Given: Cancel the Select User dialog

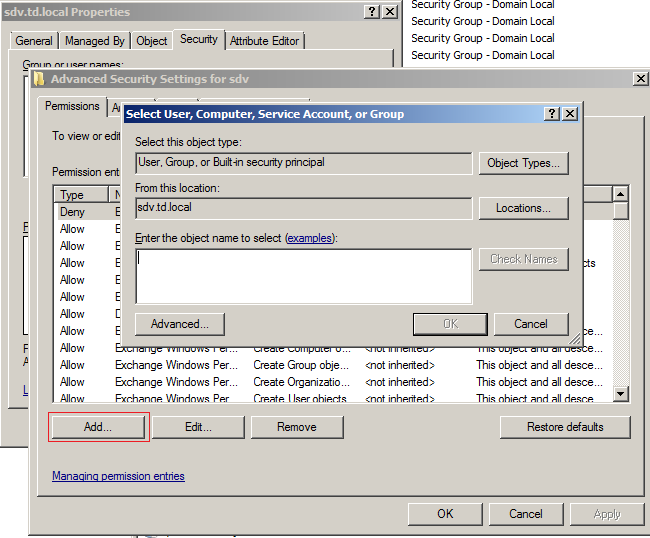Looking at the screenshot, I should [x=530, y=324].
